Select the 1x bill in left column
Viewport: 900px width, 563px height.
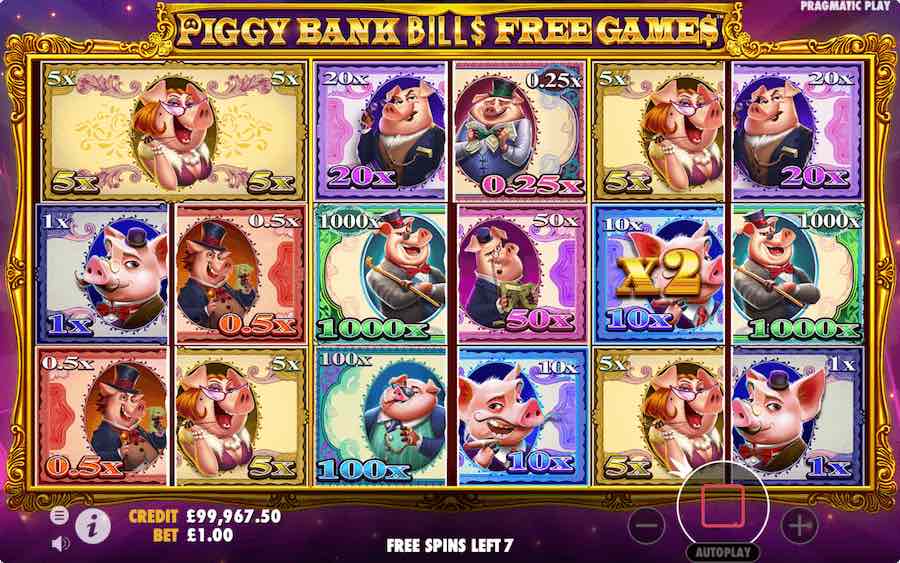(102, 274)
